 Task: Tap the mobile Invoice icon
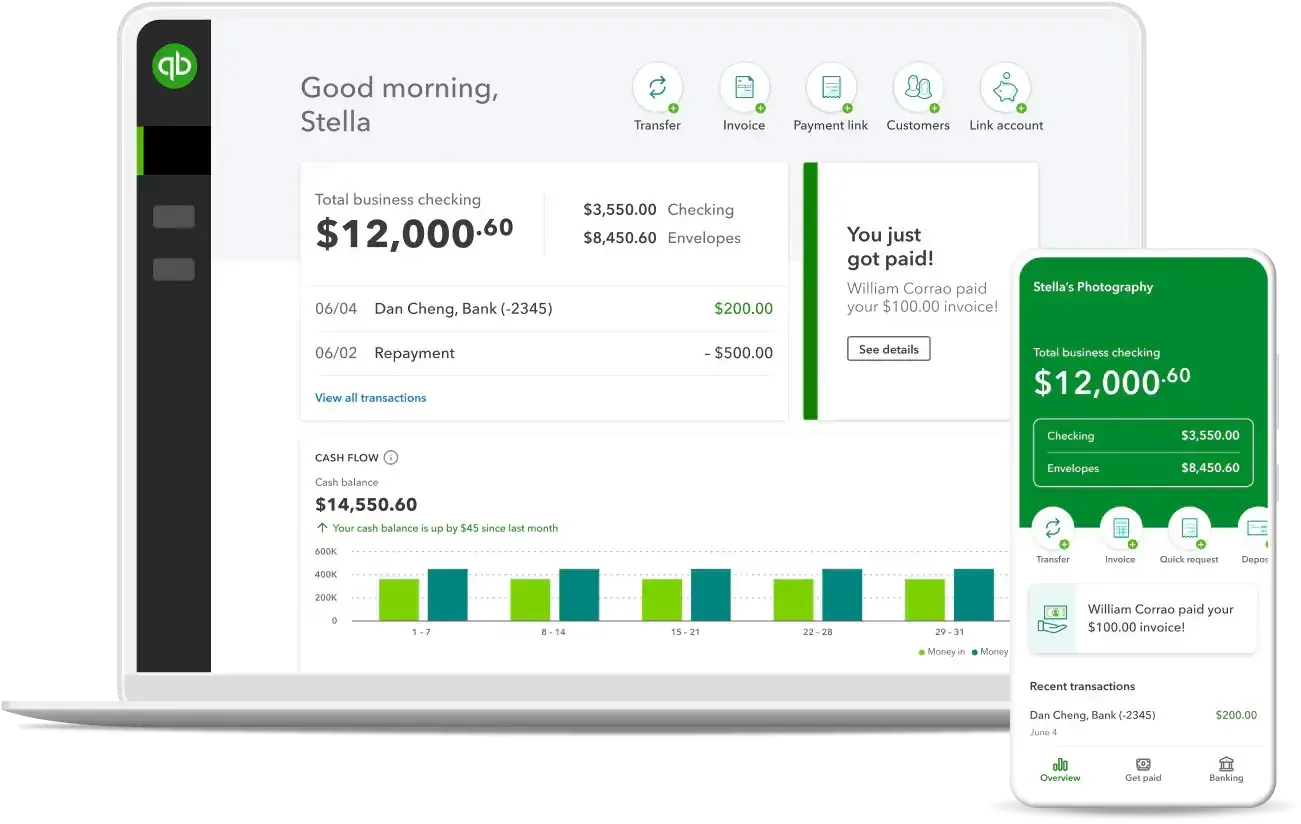(x=1120, y=529)
